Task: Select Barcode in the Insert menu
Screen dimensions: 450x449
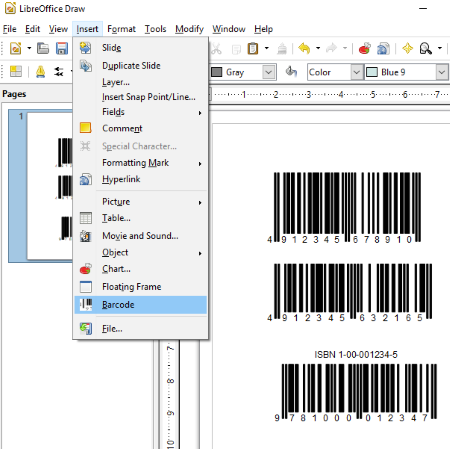Action: (141, 305)
